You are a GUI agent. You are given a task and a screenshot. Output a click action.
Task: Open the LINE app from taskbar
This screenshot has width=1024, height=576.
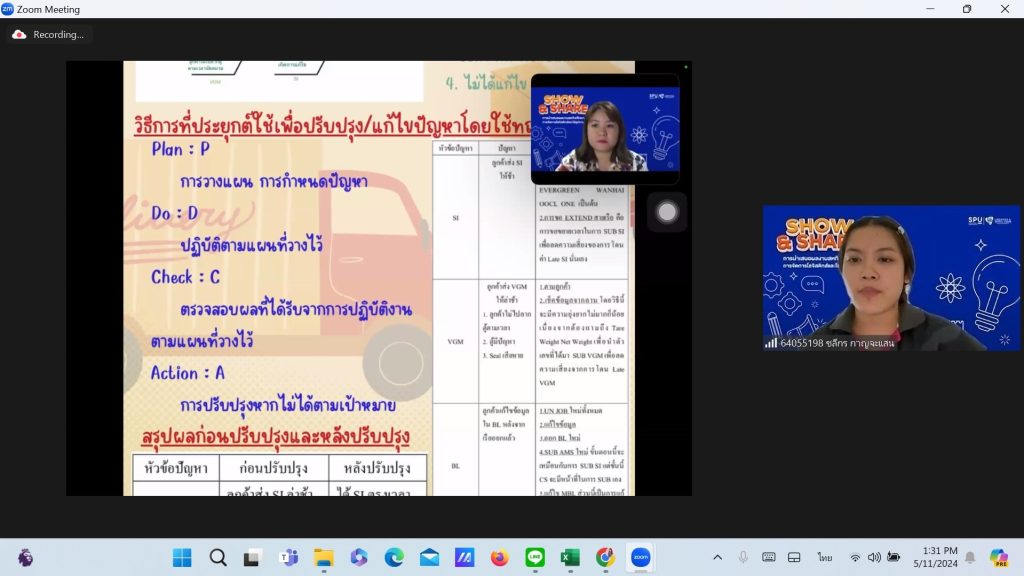[535, 558]
